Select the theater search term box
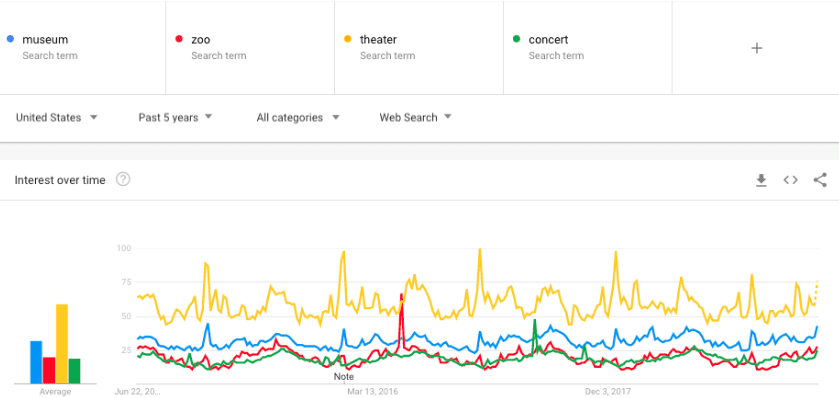 click(418, 47)
